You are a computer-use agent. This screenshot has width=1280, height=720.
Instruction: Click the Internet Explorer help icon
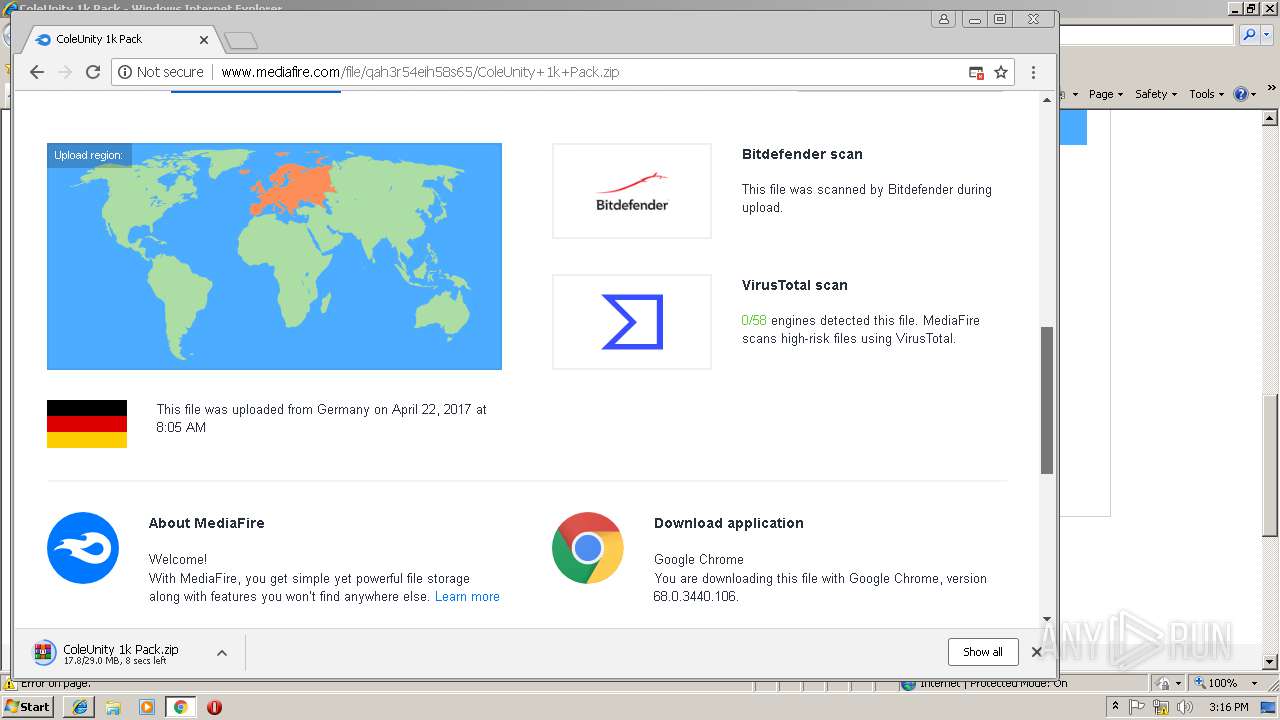[x=1241, y=94]
